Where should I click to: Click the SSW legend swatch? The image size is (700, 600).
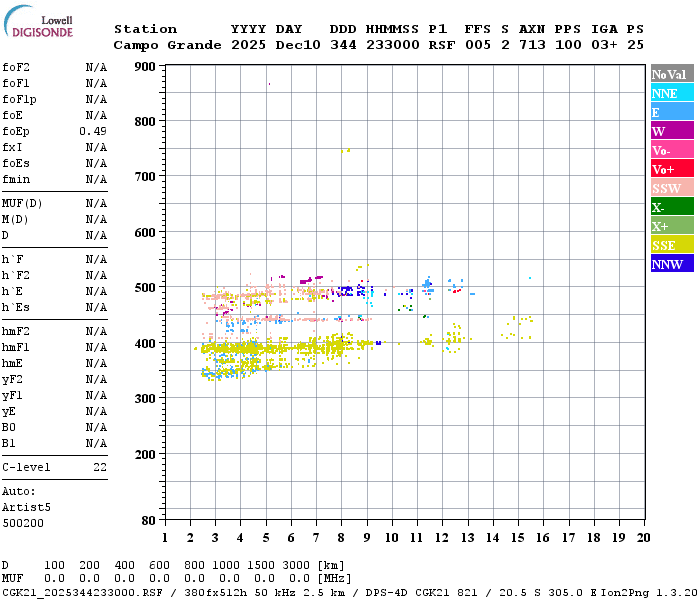point(672,188)
